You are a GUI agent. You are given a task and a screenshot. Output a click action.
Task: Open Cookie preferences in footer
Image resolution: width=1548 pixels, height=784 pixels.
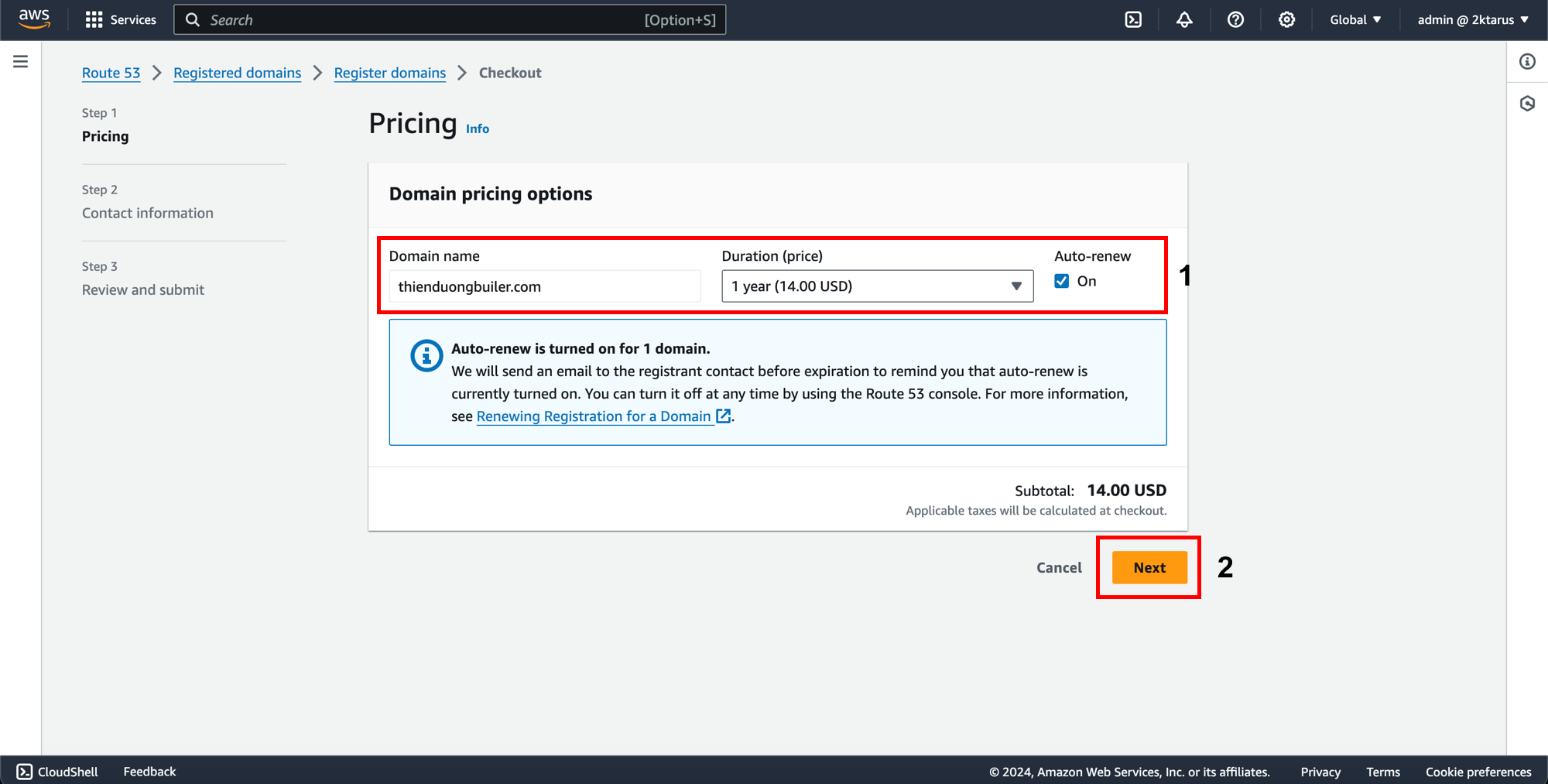pos(1478,772)
